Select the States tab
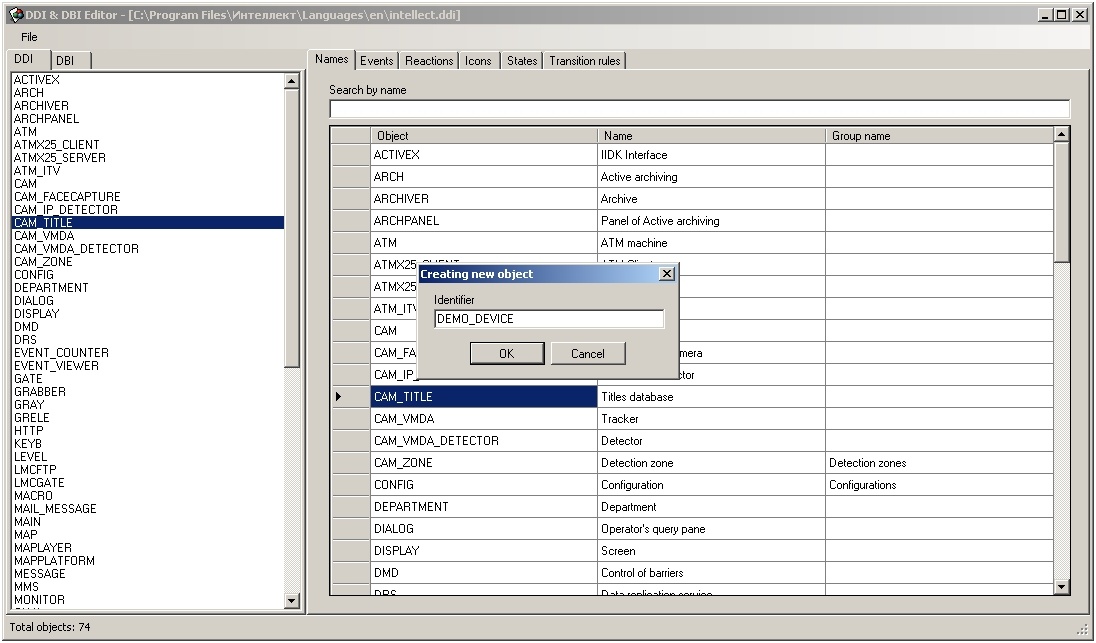This screenshot has height=643, width=1096. tap(522, 61)
